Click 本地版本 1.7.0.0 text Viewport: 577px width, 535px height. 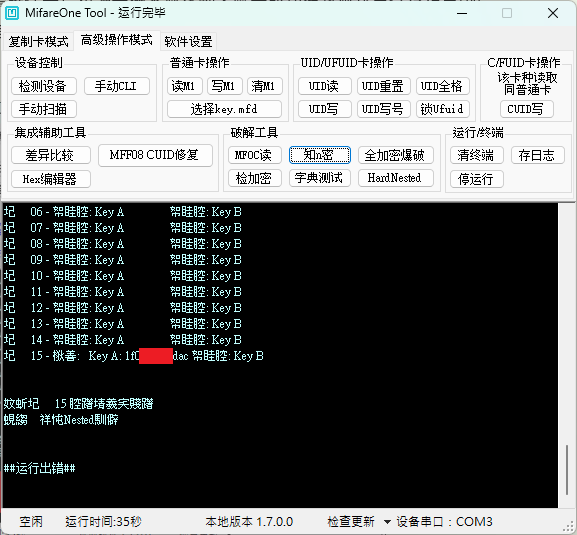[x=249, y=521]
